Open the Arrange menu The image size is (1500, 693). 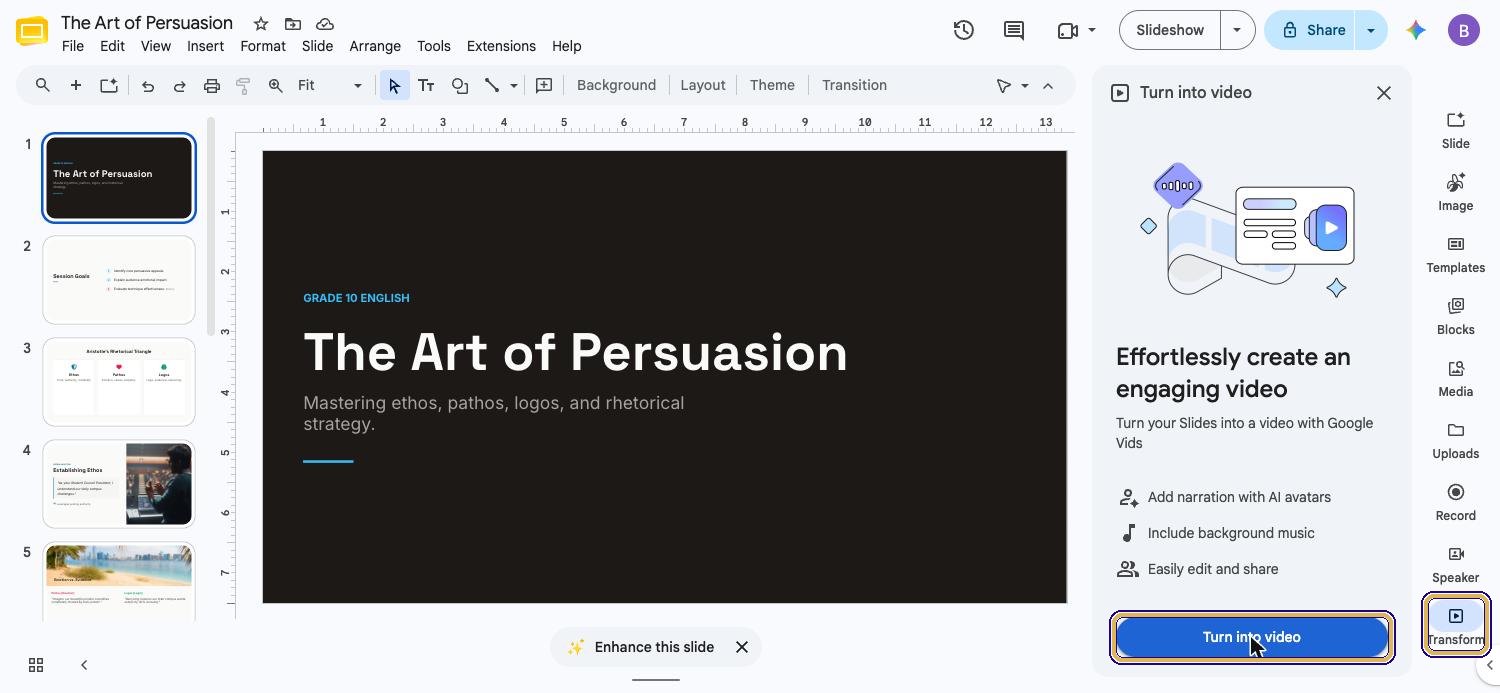coord(375,46)
